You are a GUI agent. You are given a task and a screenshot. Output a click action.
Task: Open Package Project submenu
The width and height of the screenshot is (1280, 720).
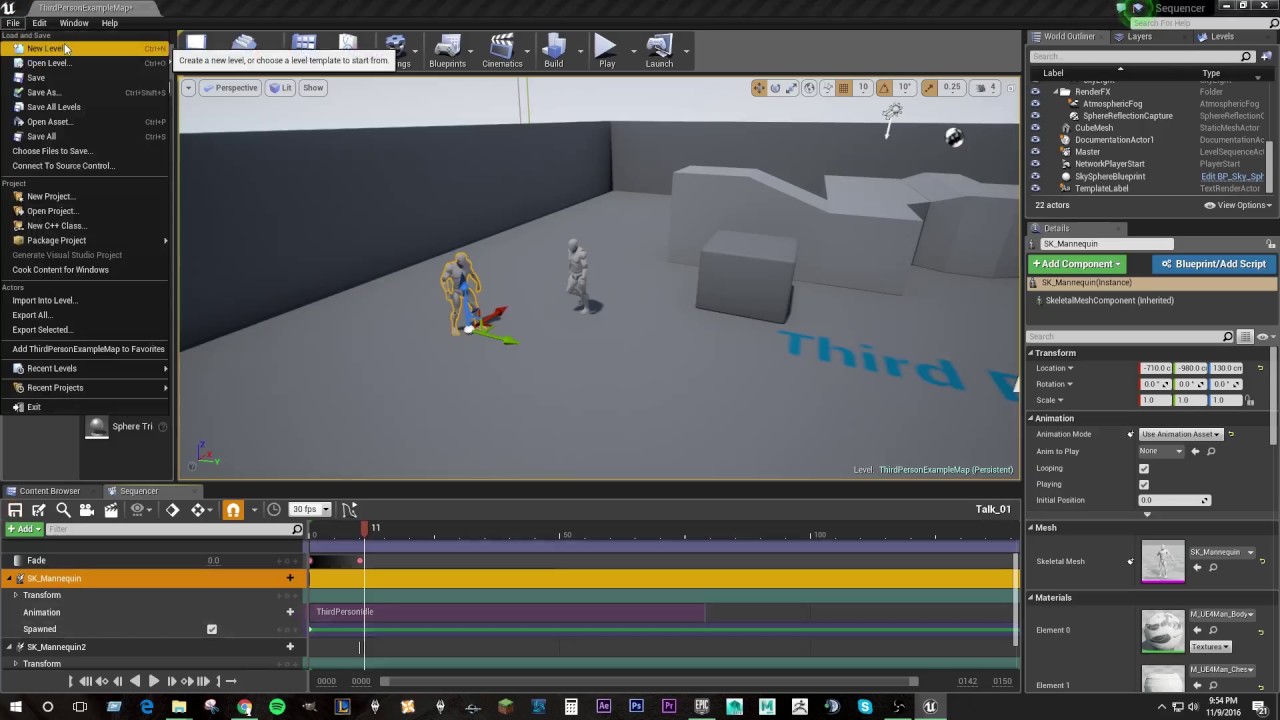click(x=86, y=240)
